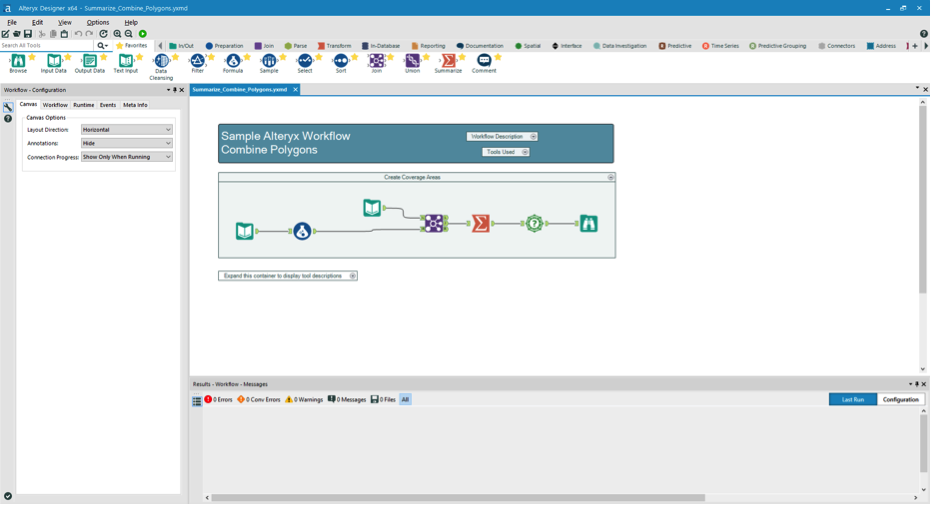Open the Events configuration tab

pos(107,105)
